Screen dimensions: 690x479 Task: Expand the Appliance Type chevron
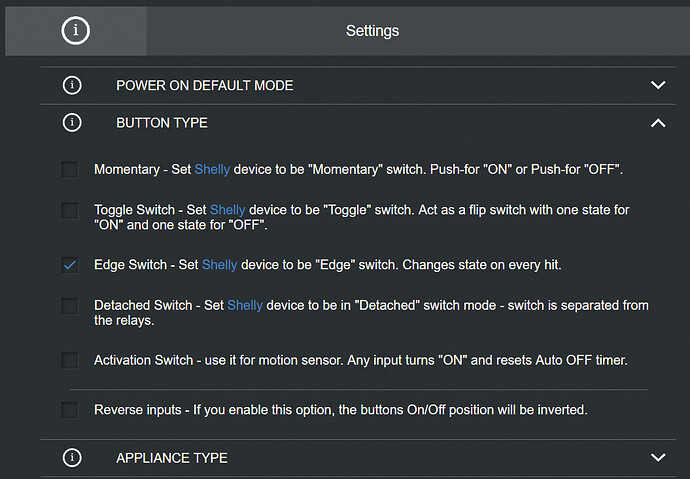click(657, 458)
